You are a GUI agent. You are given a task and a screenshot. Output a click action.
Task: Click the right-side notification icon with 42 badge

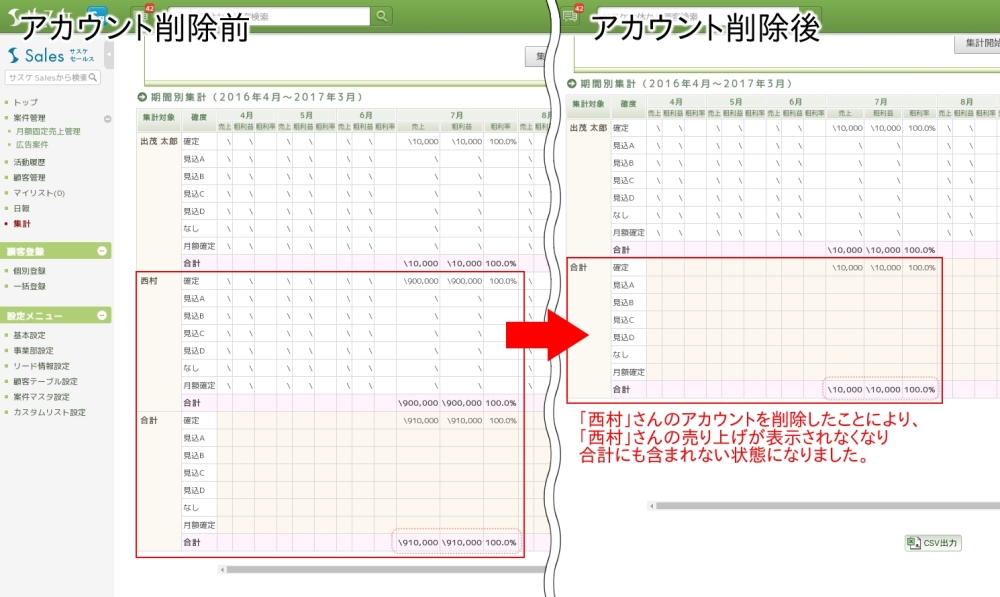click(571, 15)
